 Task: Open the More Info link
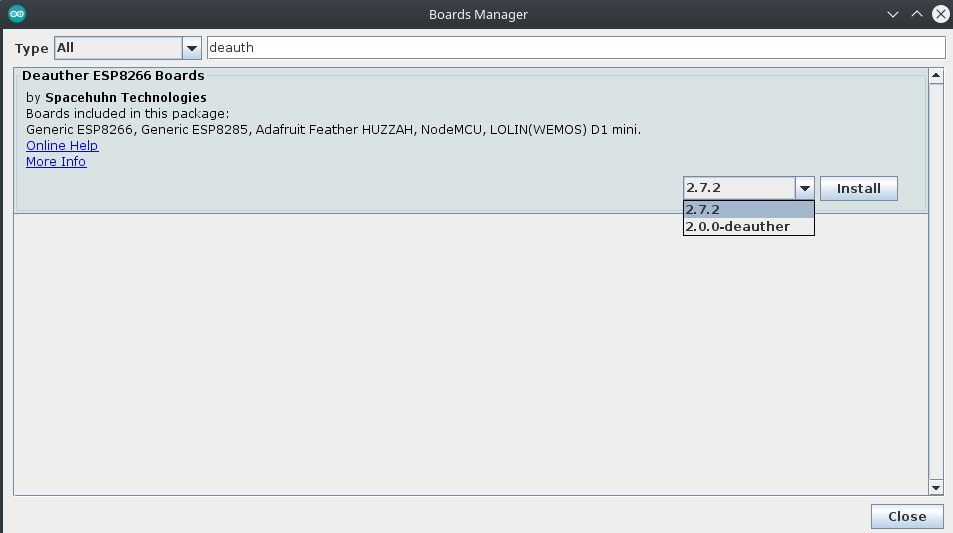pyautogui.click(x=56, y=162)
